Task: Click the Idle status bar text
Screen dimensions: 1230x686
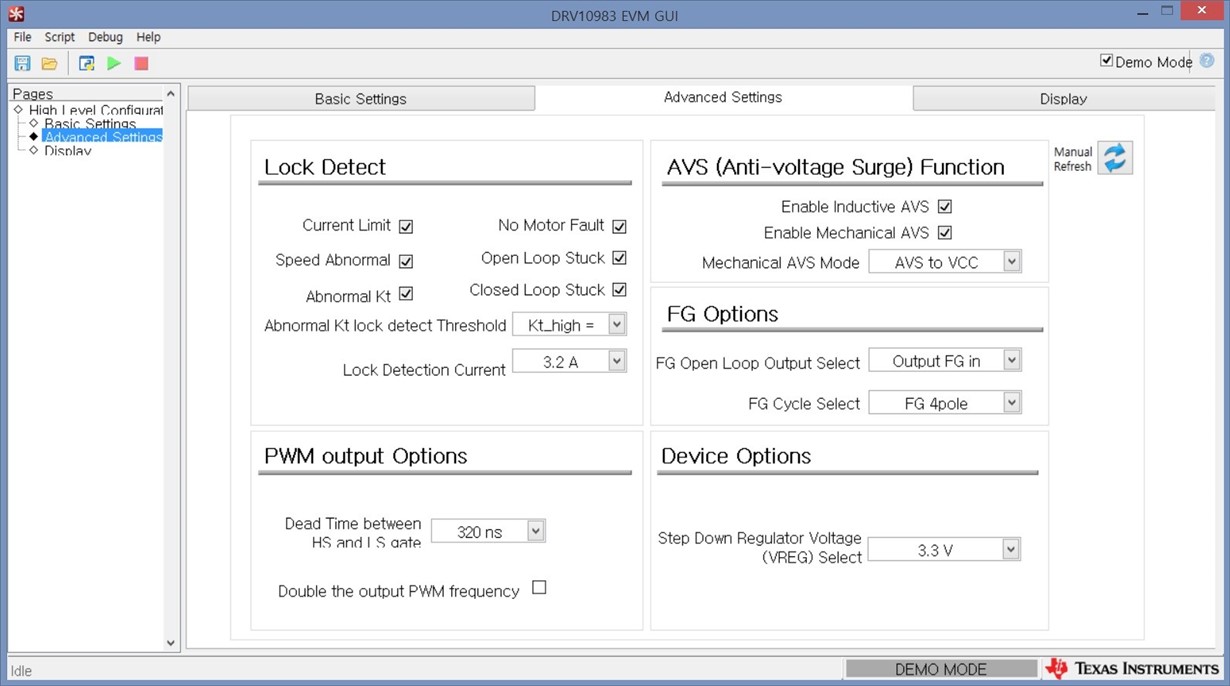Action: tap(21, 670)
